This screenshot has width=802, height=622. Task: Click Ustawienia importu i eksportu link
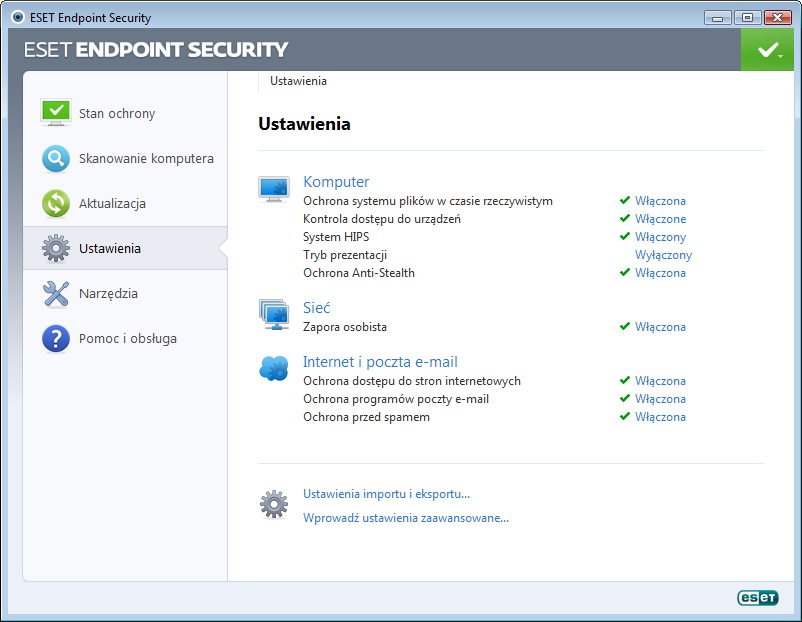coord(386,494)
